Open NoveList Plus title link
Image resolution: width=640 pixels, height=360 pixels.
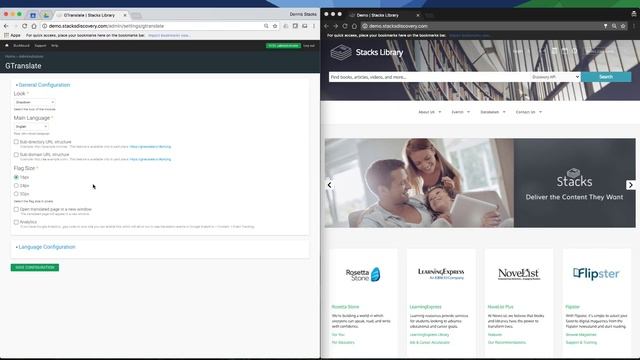[500, 307]
